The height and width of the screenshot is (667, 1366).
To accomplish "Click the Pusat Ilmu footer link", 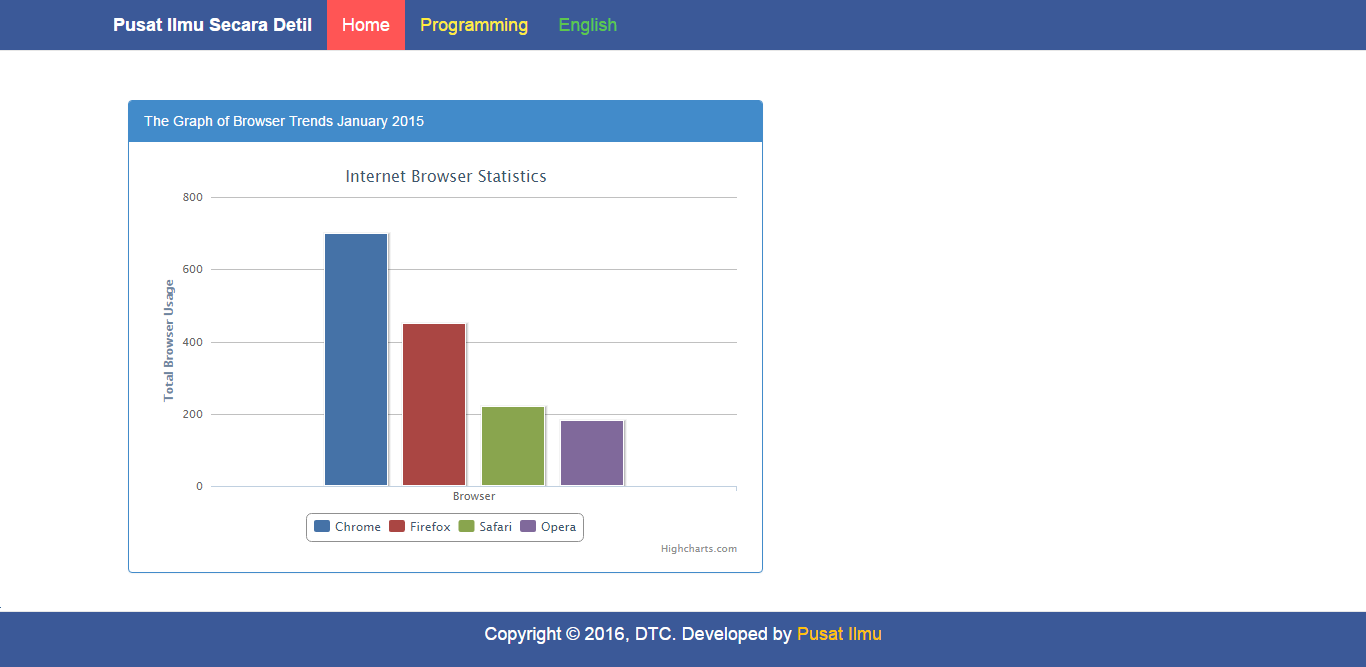I will [839, 633].
